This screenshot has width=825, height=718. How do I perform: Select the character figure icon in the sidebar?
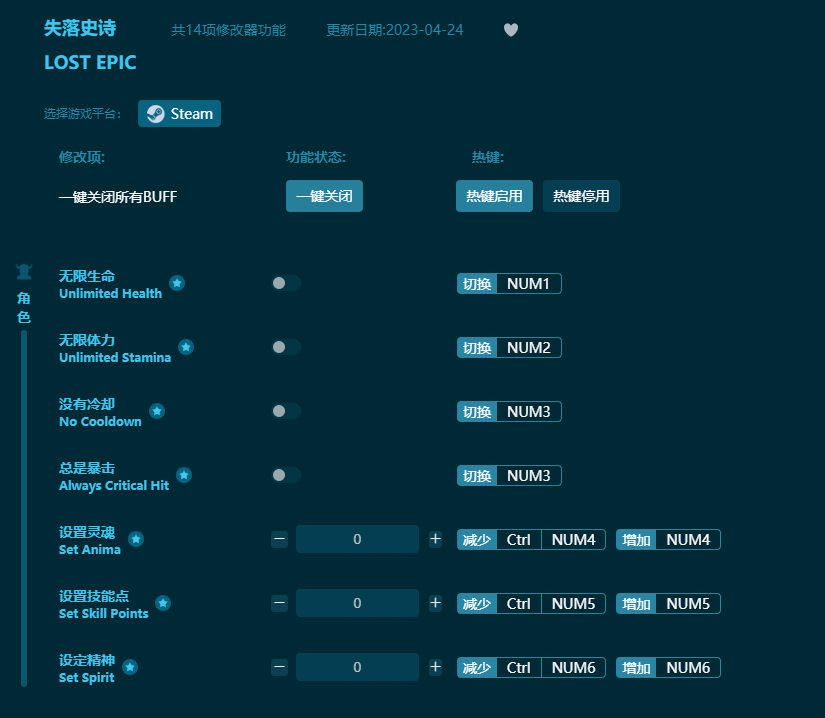[x=24, y=270]
